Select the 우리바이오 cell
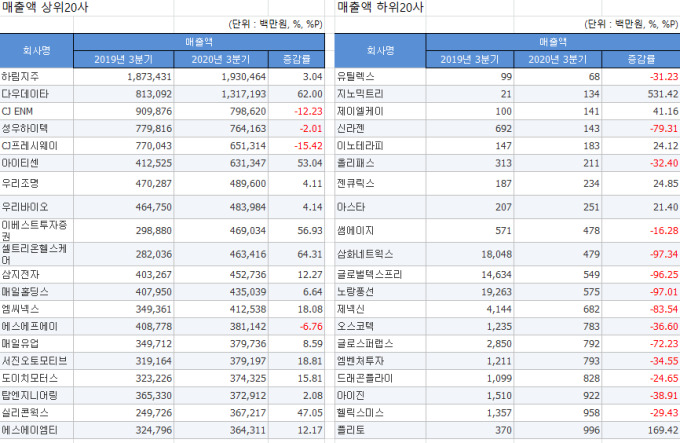Screen dimensions: 680x443 pos(36,207)
